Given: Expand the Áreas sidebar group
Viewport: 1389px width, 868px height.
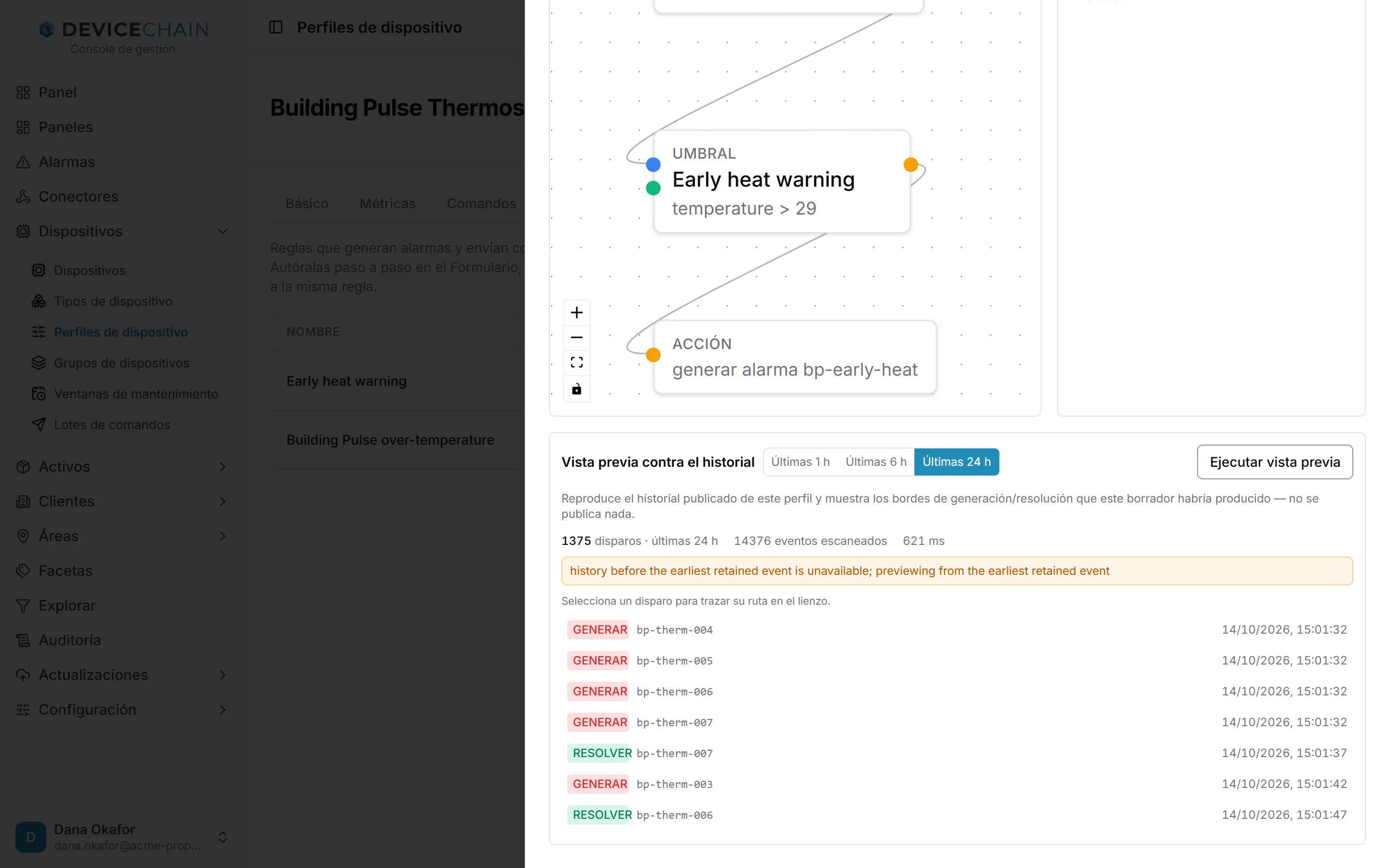Looking at the screenshot, I should coord(122,536).
